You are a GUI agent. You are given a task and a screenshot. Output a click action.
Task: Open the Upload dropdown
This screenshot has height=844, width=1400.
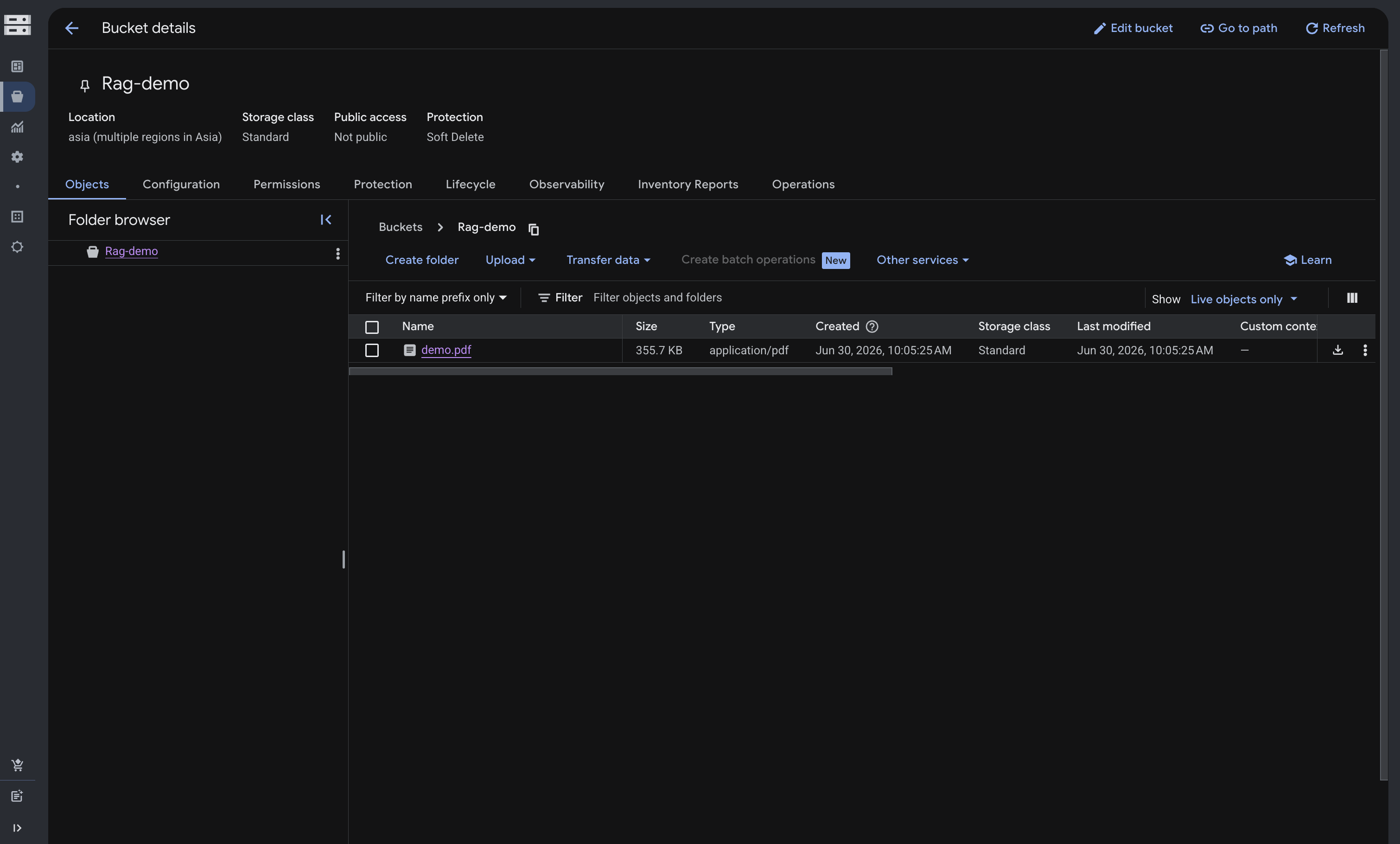pyautogui.click(x=509, y=260)
